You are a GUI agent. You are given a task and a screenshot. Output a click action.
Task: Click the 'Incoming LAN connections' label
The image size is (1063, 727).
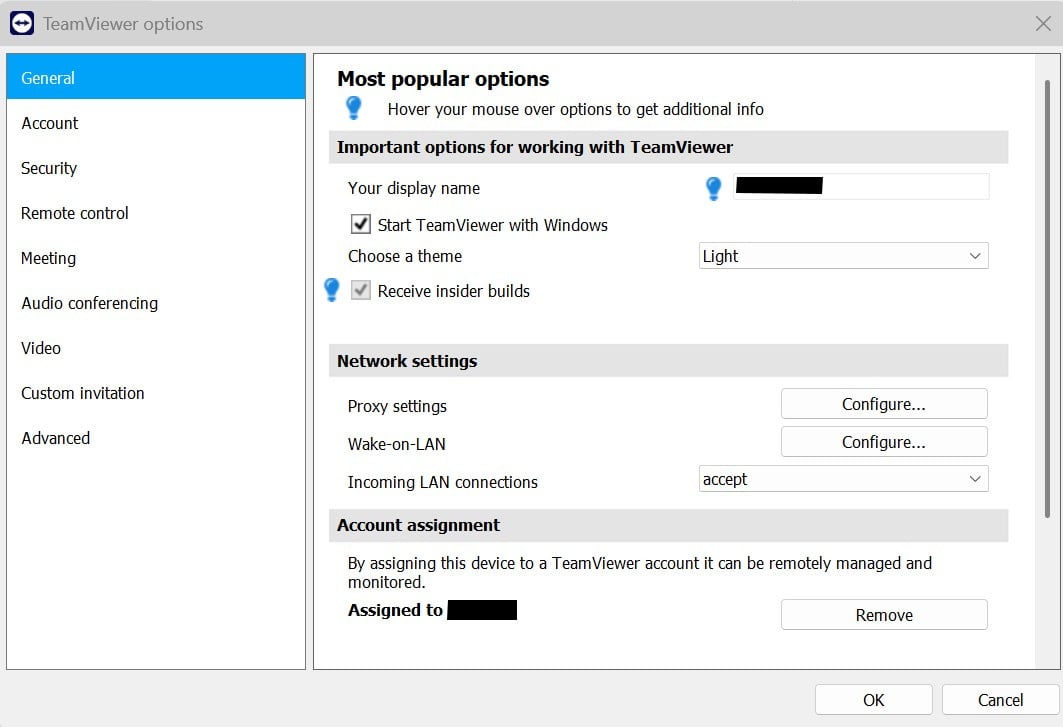443,482
